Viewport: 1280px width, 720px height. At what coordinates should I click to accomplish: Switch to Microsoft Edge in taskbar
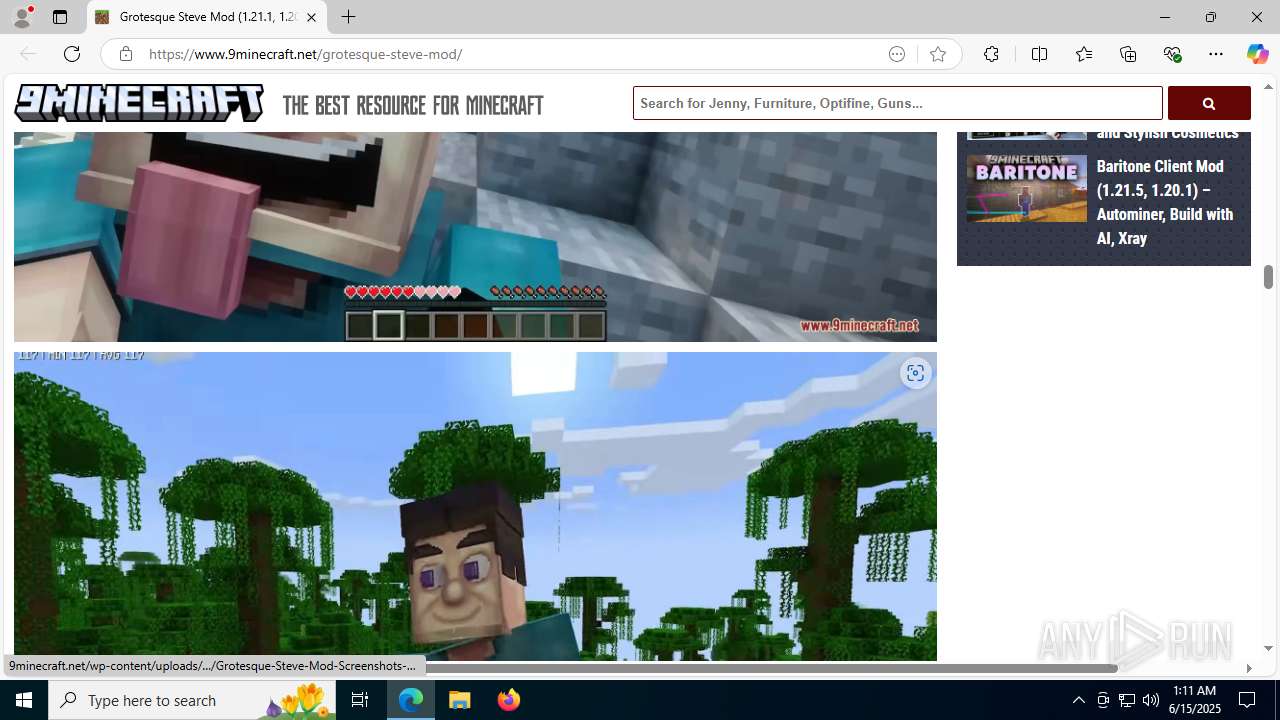[411, 700]
